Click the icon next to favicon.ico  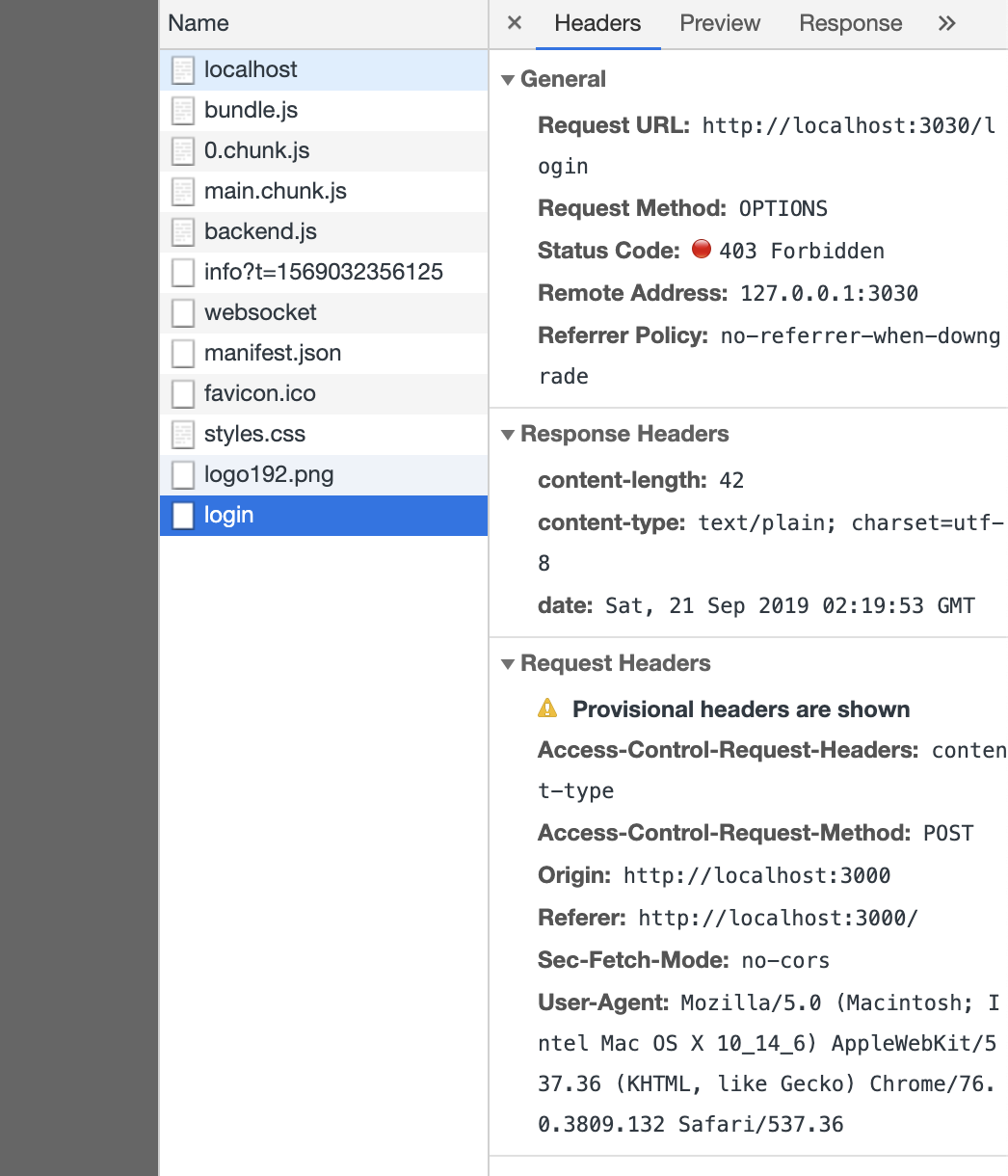point(183,393)
